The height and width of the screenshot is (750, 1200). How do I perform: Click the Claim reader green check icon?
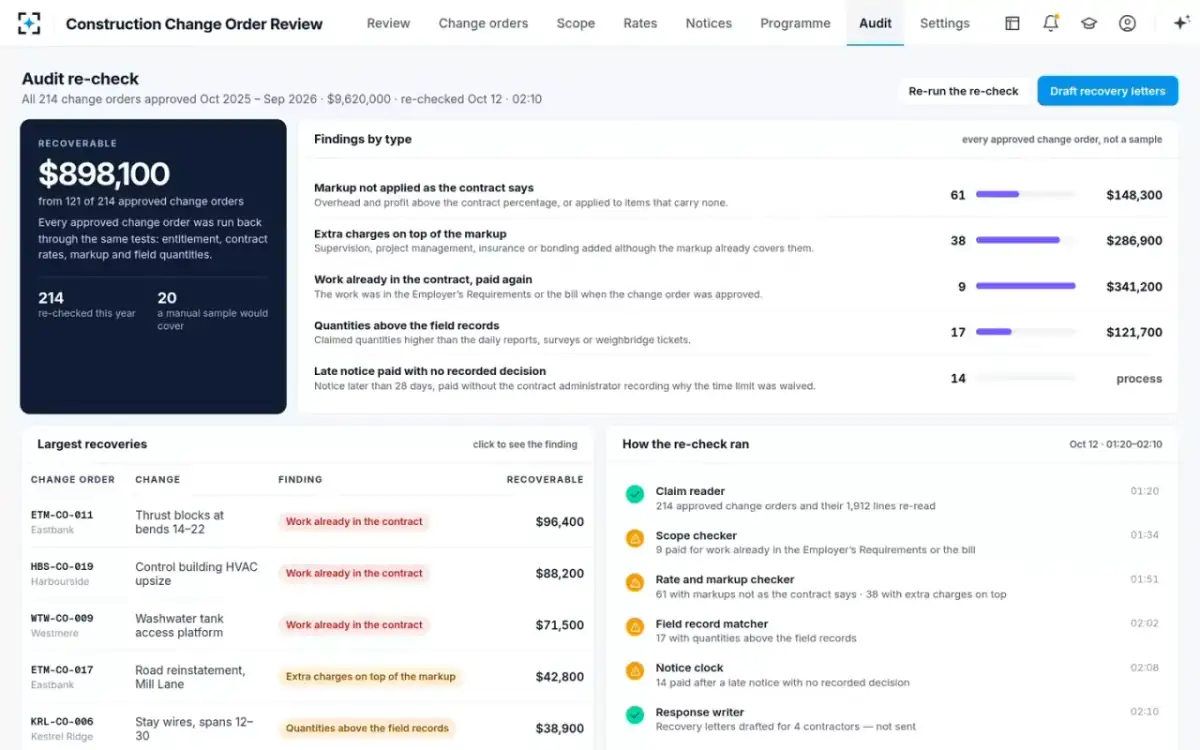[634, 494]
